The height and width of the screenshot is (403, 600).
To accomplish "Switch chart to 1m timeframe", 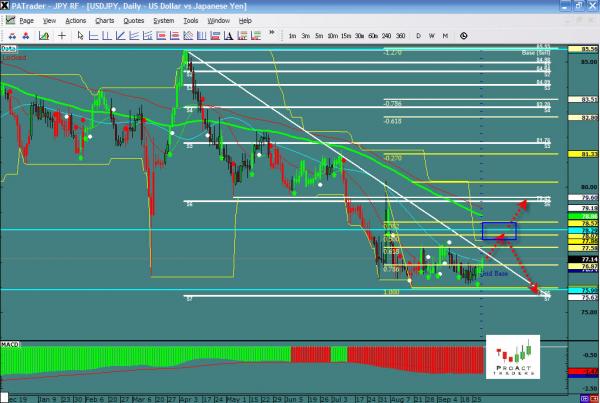I will click(x=292, y=36).
